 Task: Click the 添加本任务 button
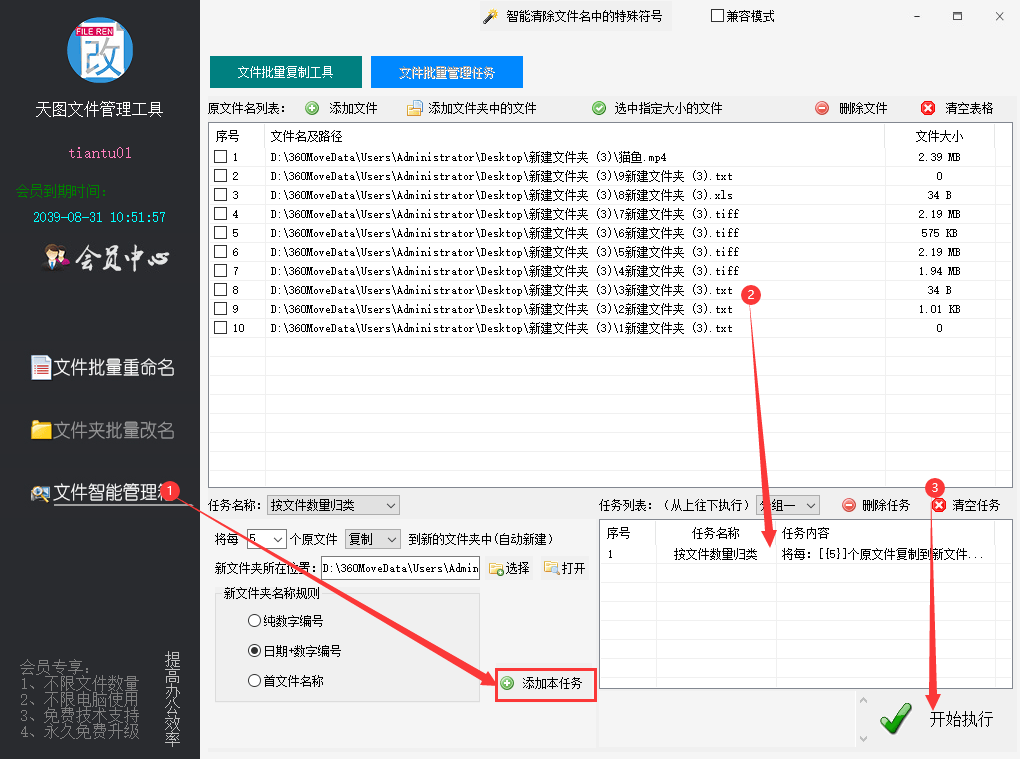coord(545,684)
